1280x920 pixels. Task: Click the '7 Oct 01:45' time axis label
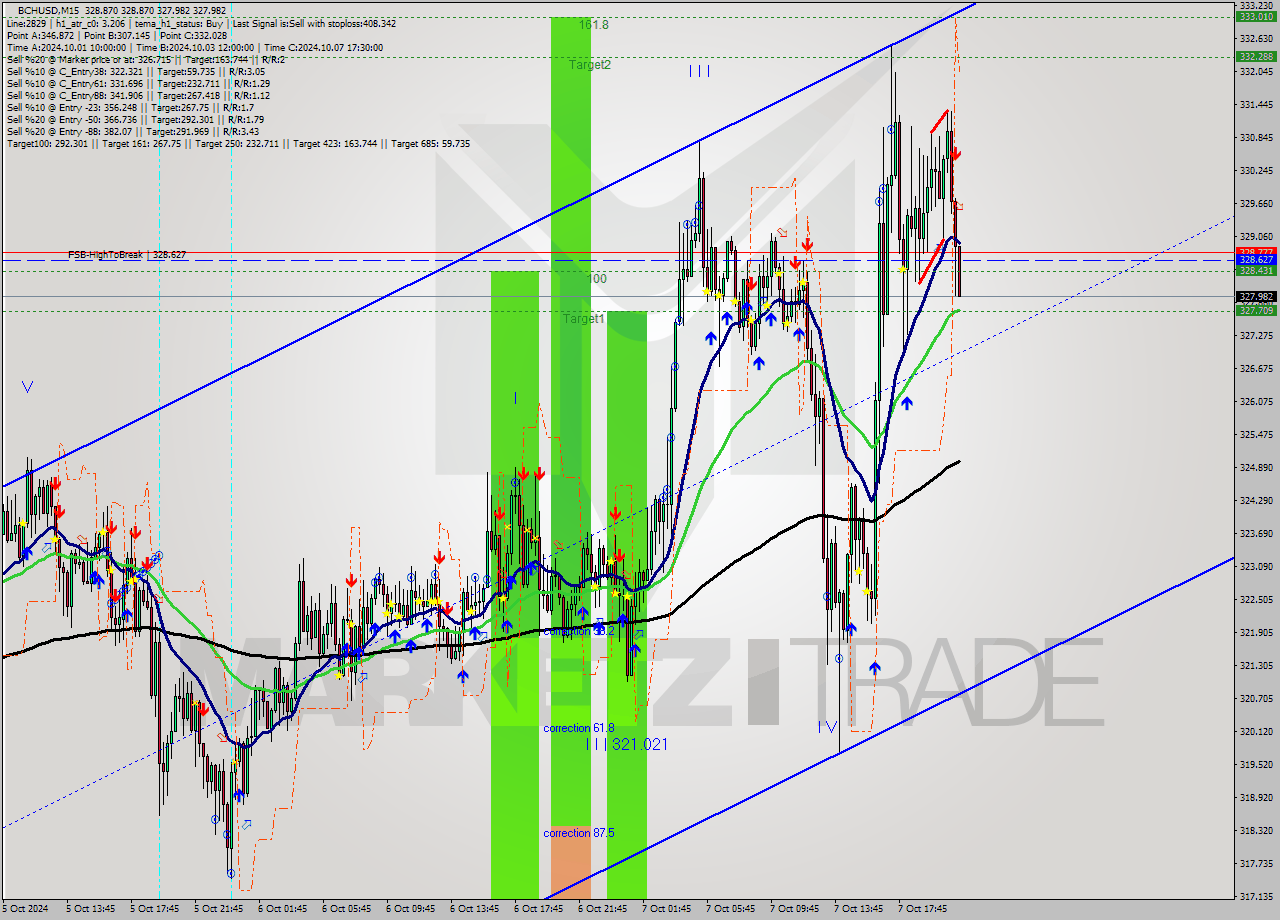pyautogui.click(x=667, y=909)
